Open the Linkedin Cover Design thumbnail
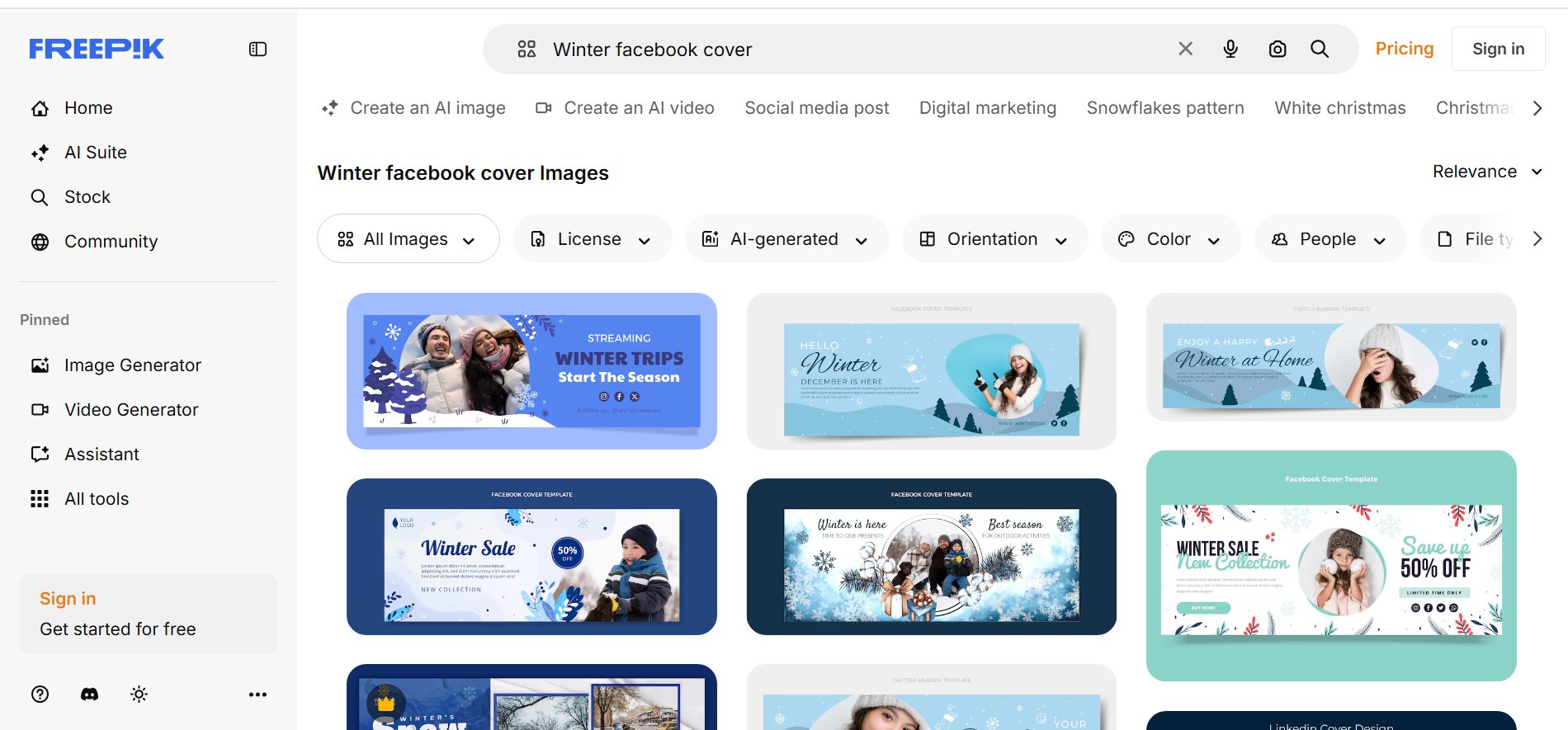This screenshot has width=1568, height=730. [1331, 720]
